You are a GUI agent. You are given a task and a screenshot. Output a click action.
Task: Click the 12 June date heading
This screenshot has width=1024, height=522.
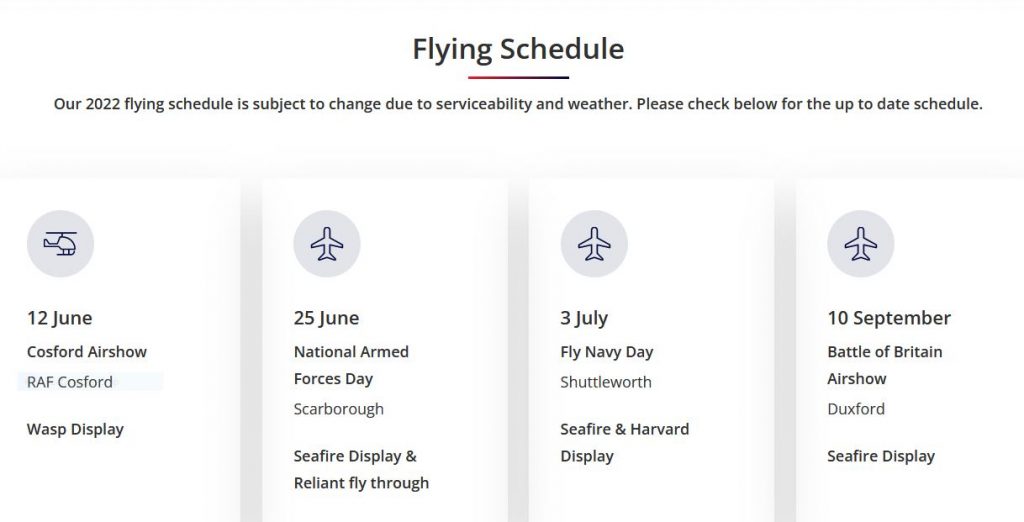point(59,318)
